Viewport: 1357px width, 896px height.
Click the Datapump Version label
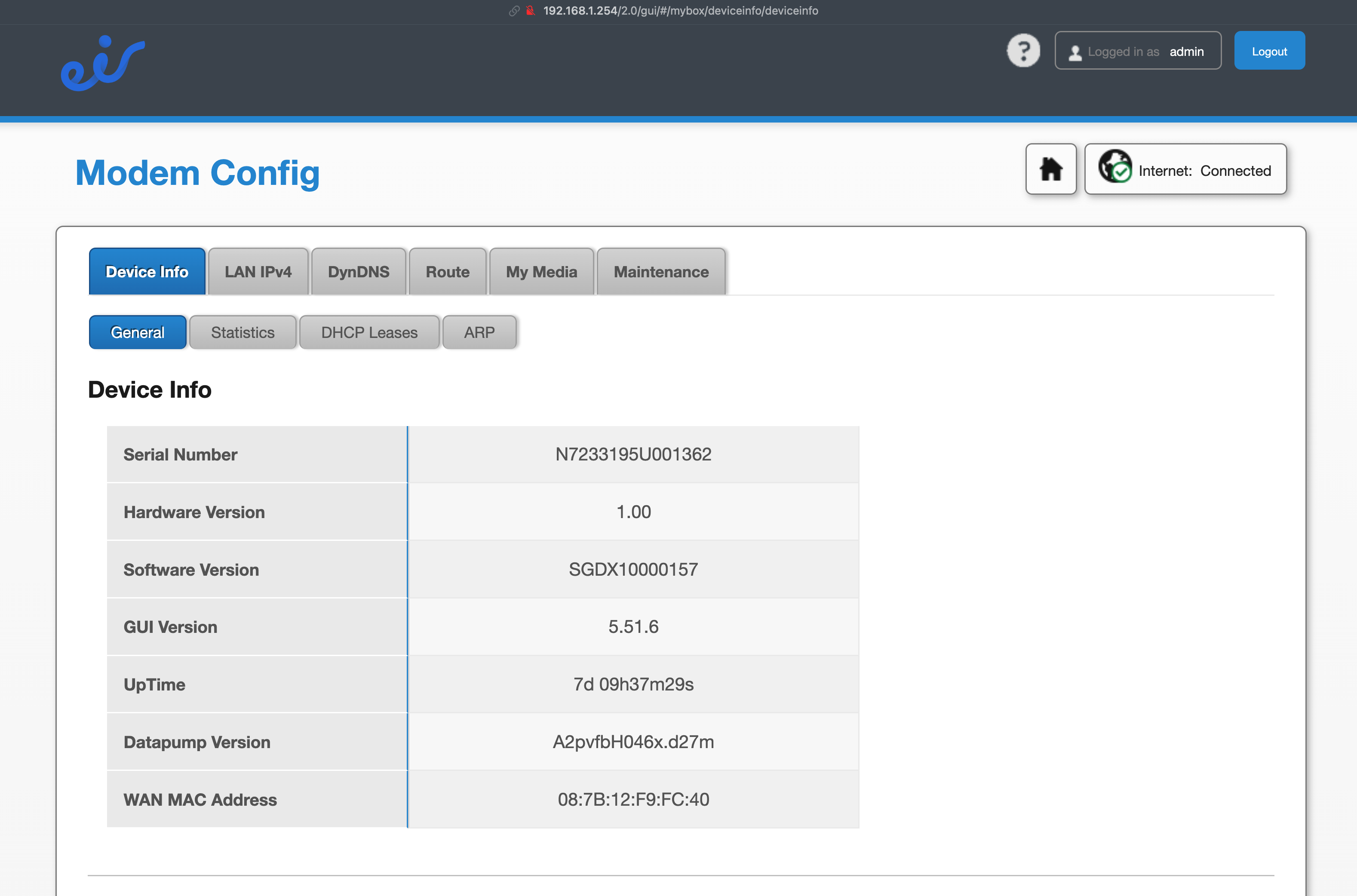(x=197, y=742)
